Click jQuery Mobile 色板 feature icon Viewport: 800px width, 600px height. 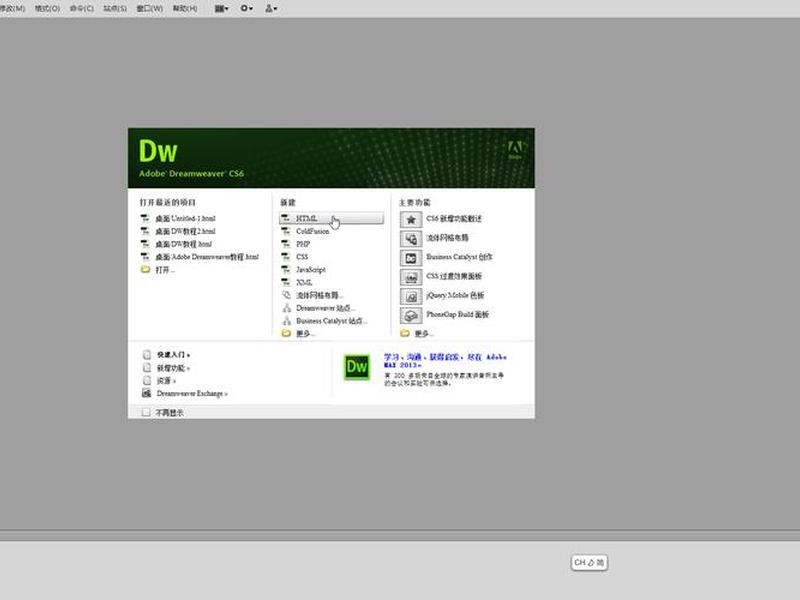point(411,296)
